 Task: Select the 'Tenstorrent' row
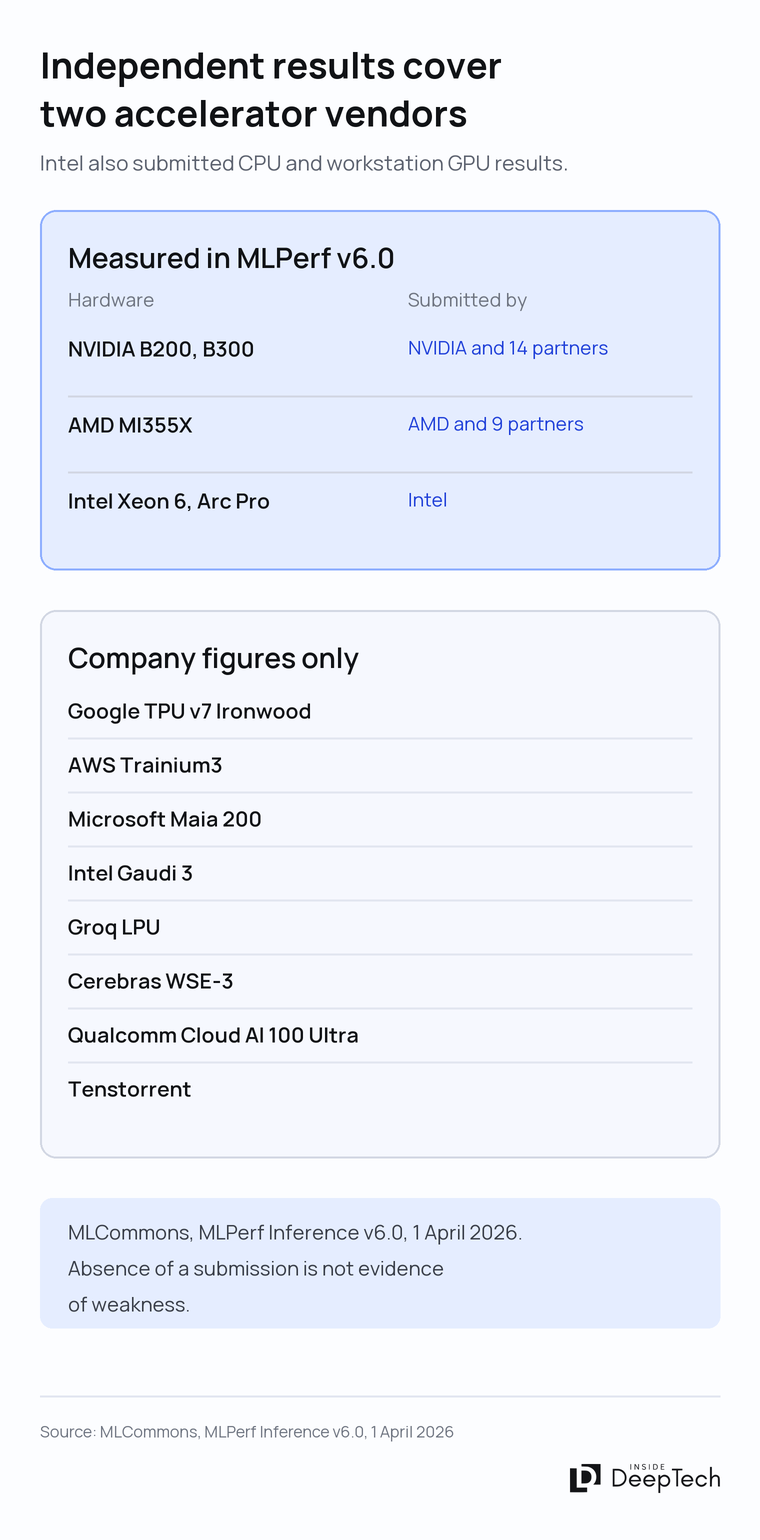tap(380, 1089)
